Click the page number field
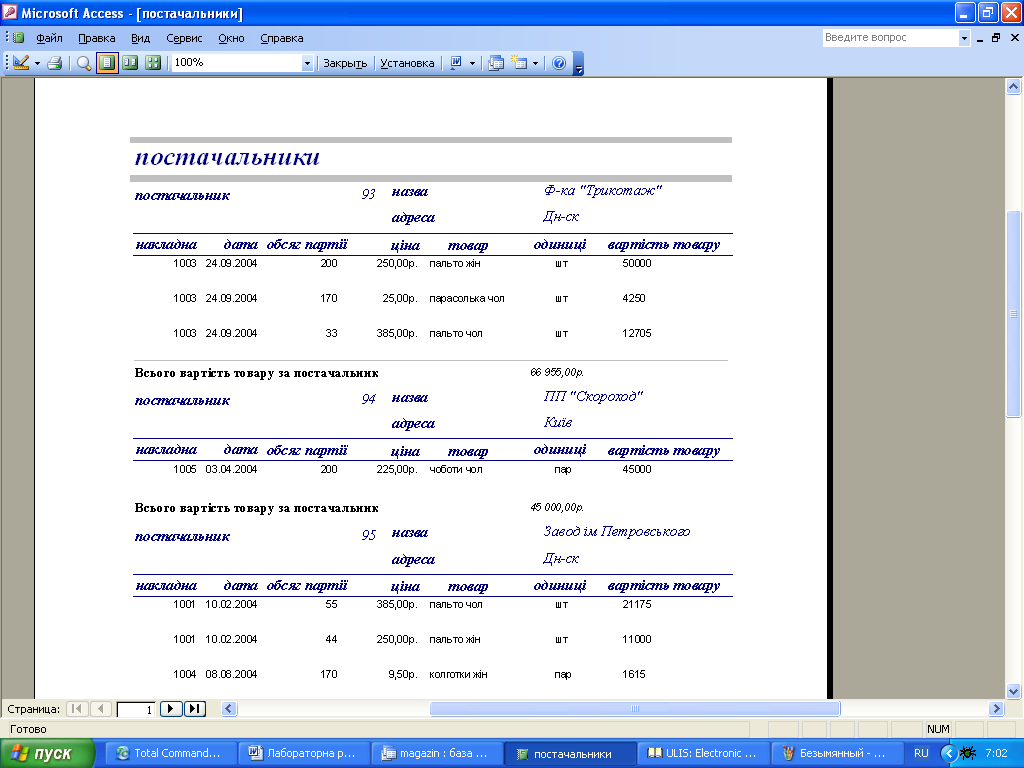The width and height of the screenshot is (1024, 768). tap(136, 709)
